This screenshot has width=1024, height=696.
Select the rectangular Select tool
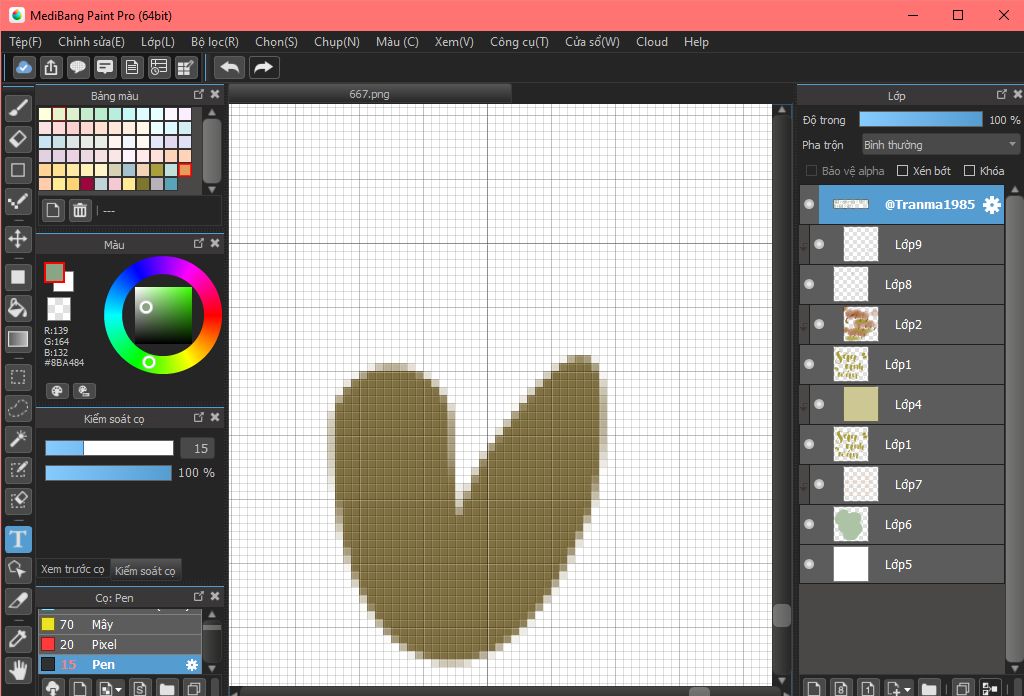click(x=18, y=377)
